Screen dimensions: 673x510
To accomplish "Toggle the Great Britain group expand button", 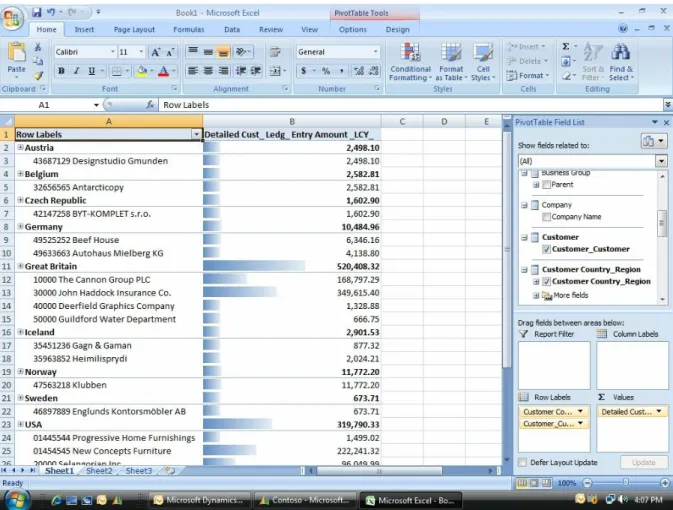I will tap(20, 266).
